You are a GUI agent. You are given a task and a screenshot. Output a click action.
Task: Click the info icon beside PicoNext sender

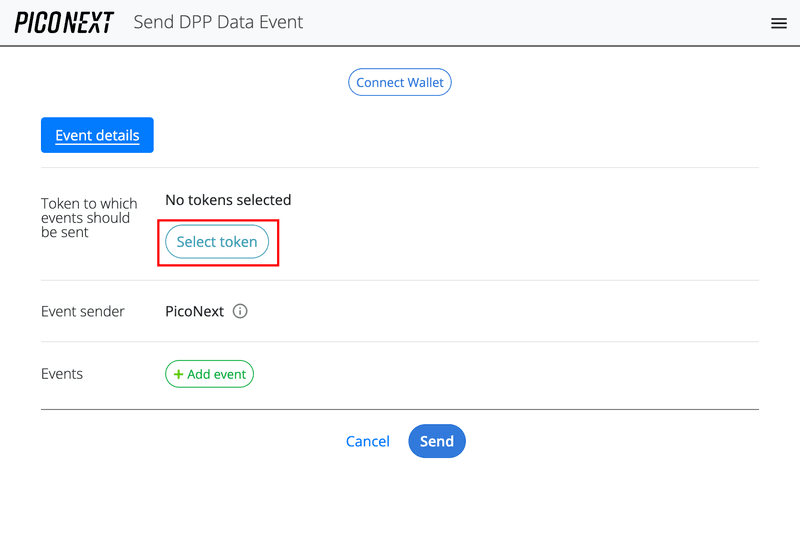[x=240, y=311]
